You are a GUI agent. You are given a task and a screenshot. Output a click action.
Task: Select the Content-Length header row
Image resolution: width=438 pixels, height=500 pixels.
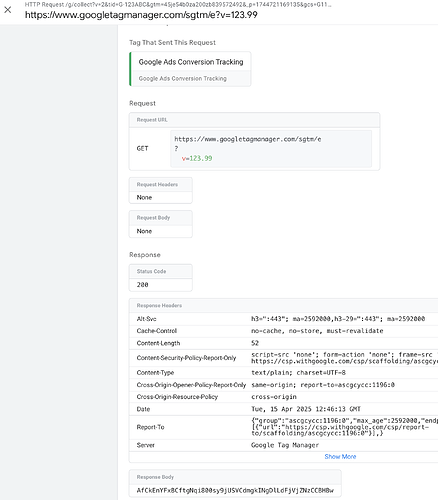tap(283, 343)
